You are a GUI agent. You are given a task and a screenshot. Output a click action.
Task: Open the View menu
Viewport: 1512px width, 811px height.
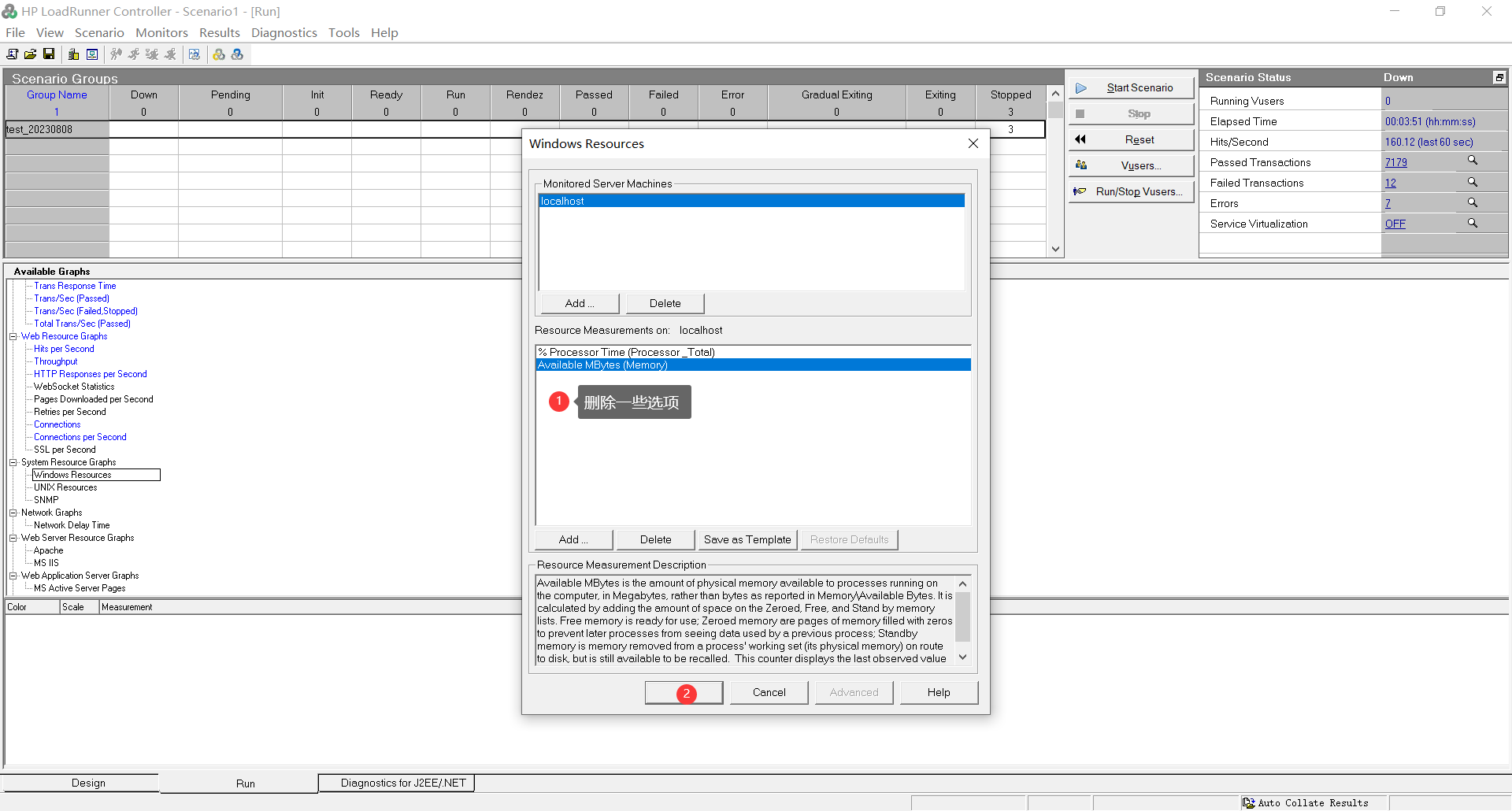tap(50, 32)
